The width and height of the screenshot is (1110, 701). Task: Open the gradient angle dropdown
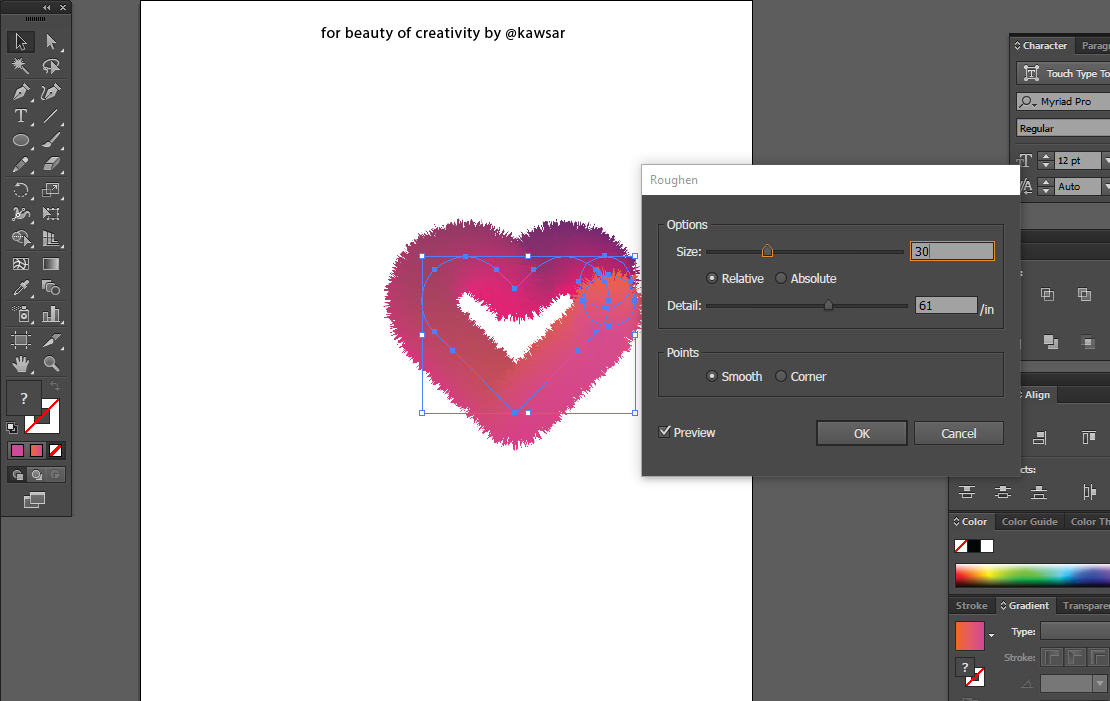click(x=1099, y=683)
